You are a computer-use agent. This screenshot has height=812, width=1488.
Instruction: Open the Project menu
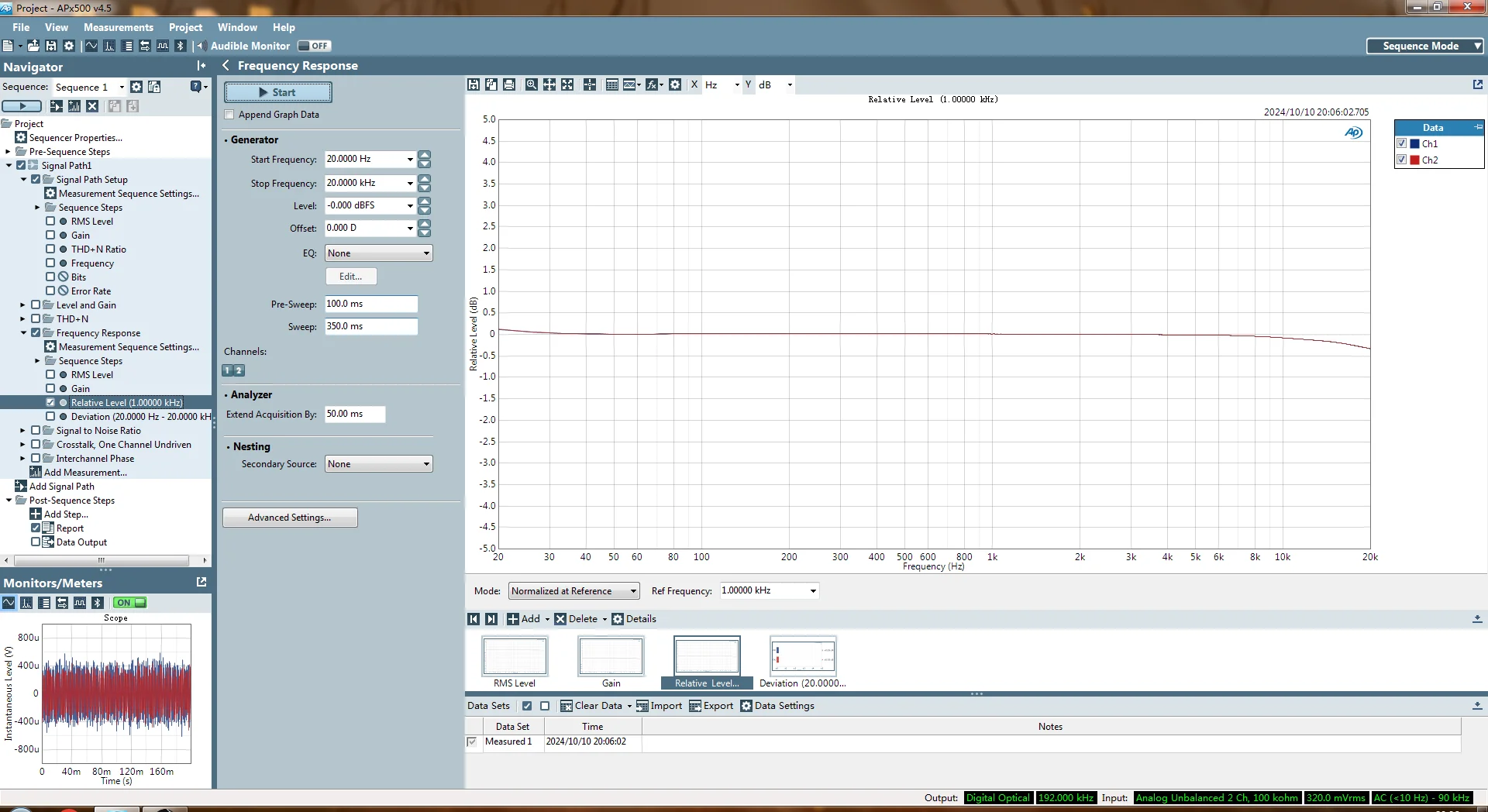click(x=185, y=27)
